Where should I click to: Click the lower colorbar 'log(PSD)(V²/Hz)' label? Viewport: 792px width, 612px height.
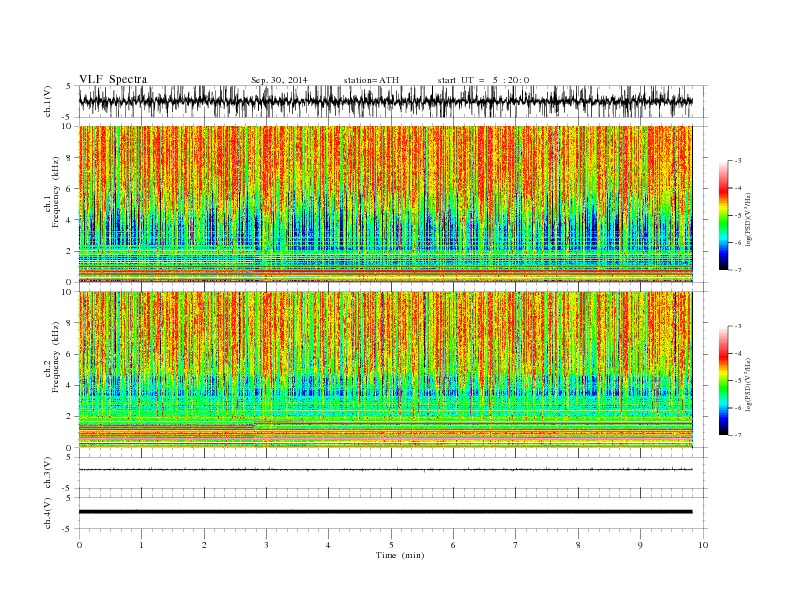[749, 384]
